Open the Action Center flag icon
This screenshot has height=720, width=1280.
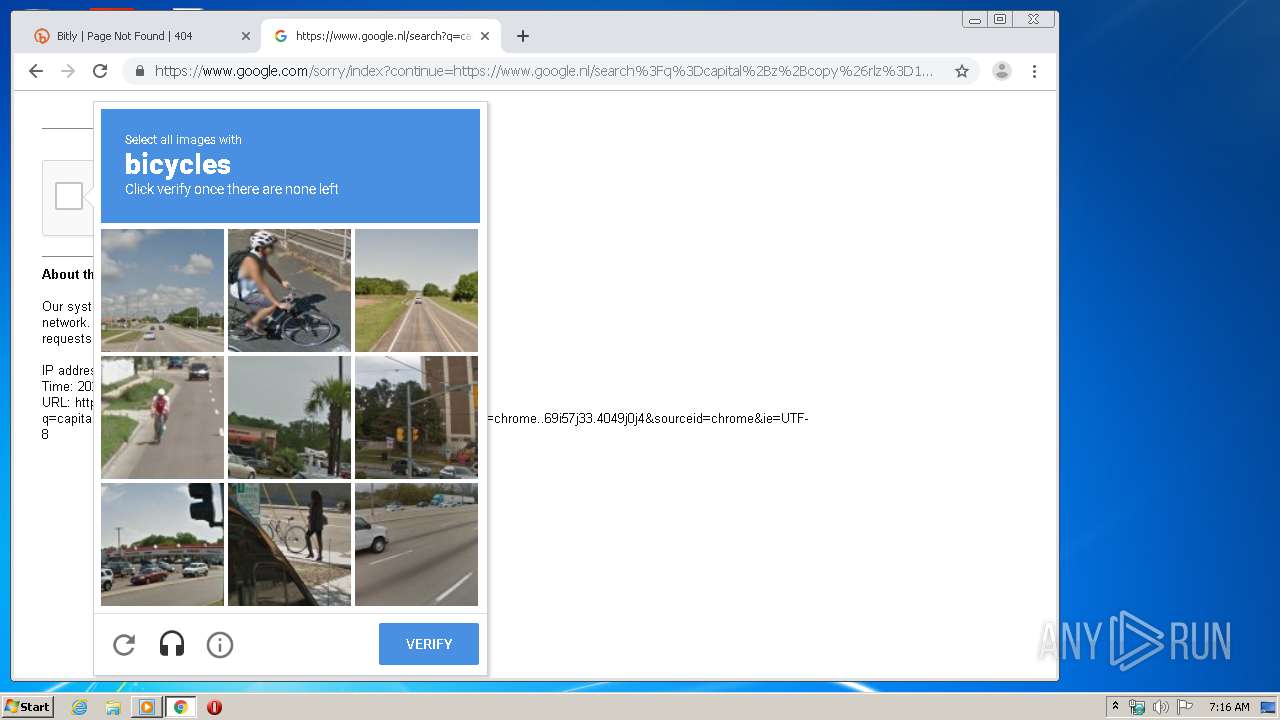(x=1184, y=707)
